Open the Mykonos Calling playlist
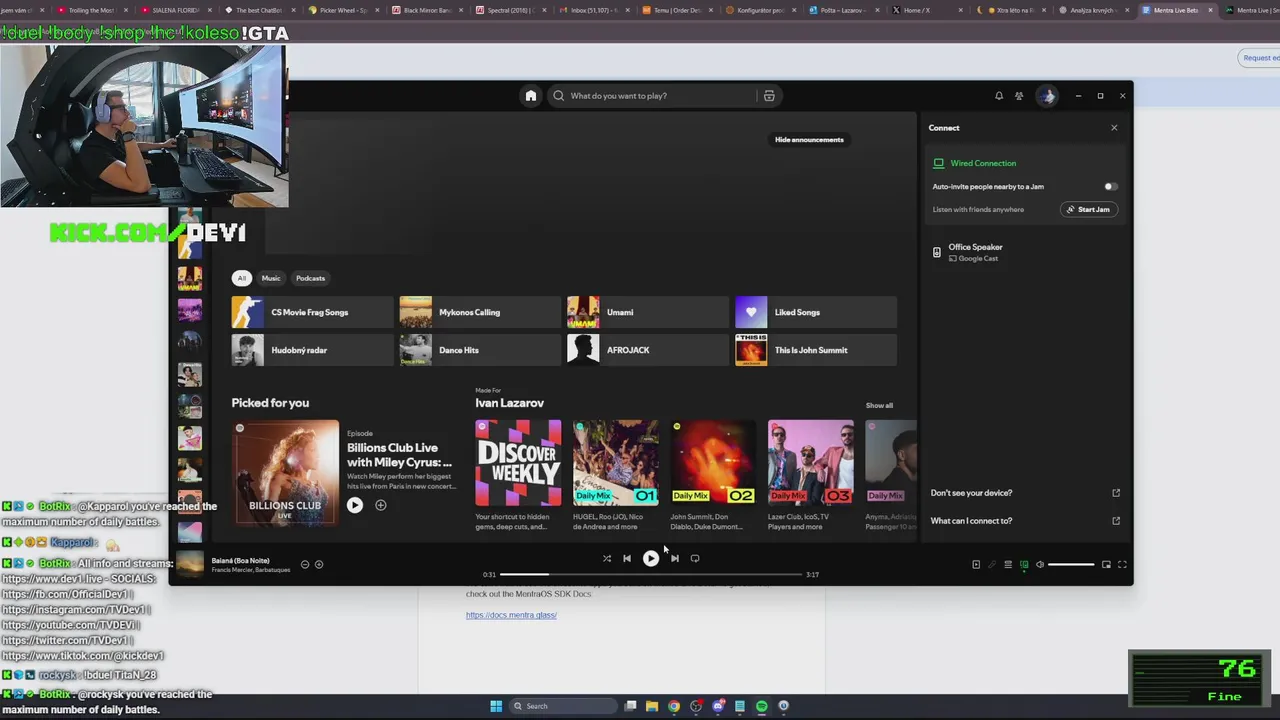This screenshot has height=720, width=1280. tap(481, 312)
